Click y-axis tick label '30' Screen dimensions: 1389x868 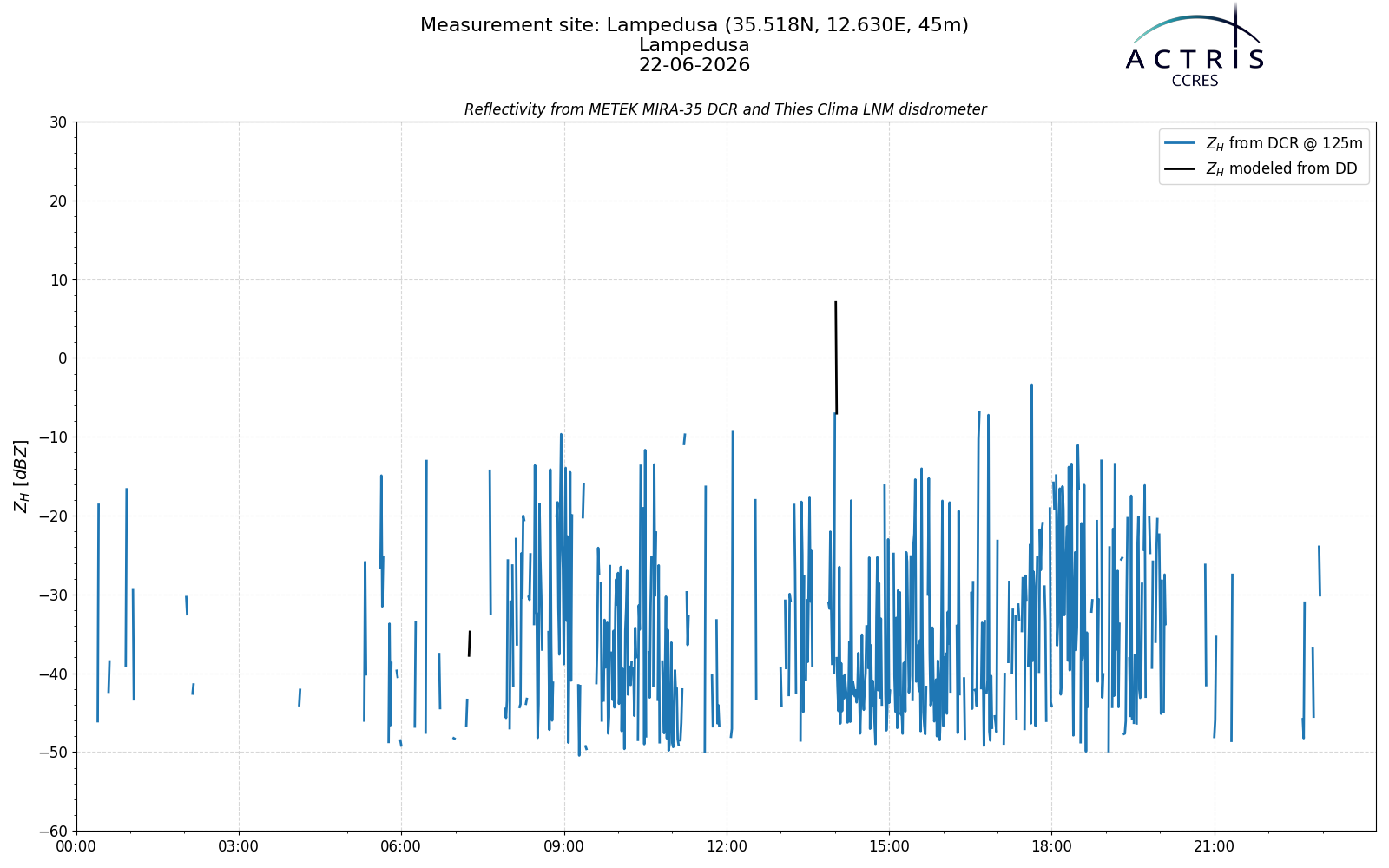click(58, 122)
